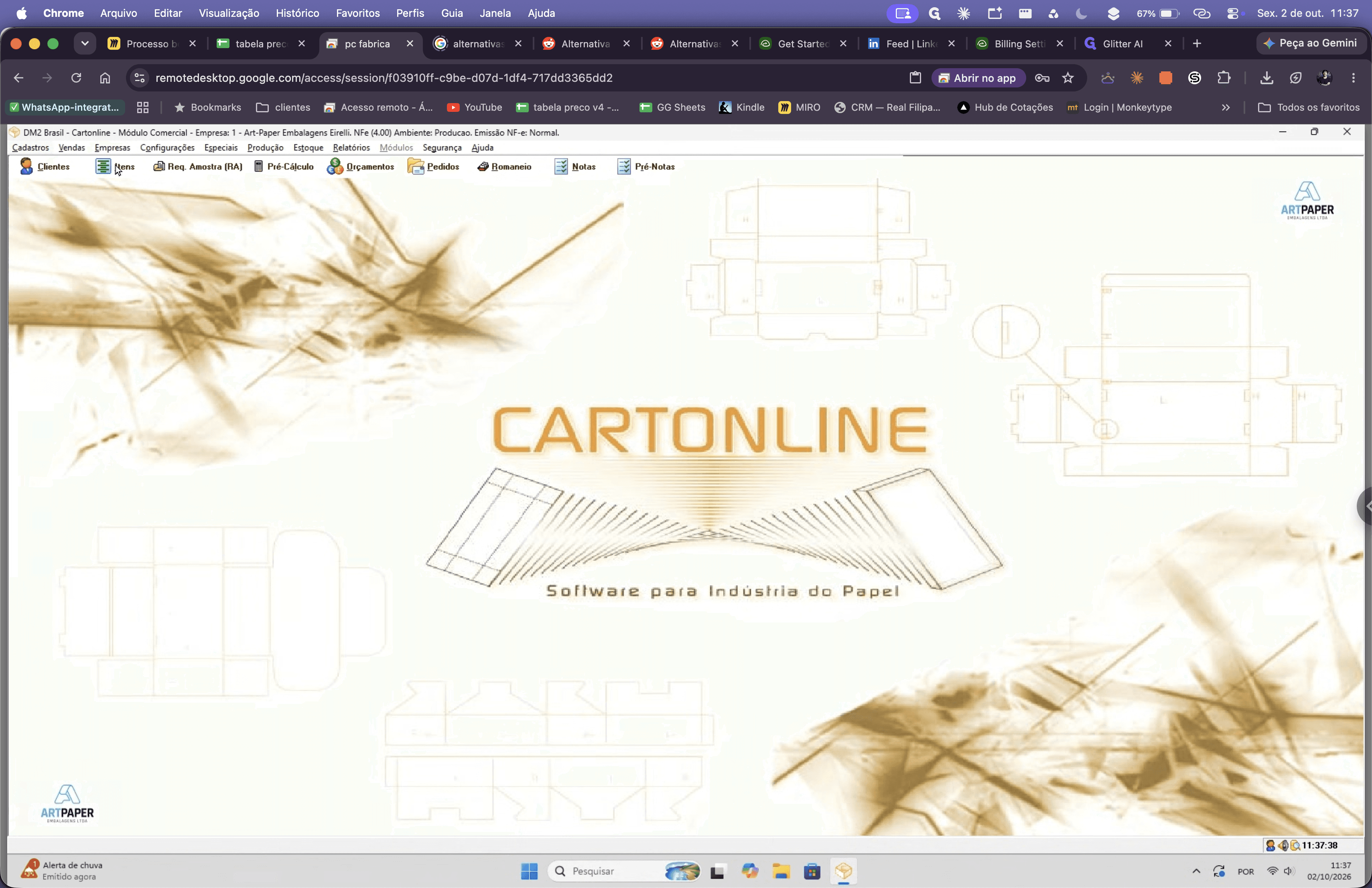
Task: Open the Copilot taskbar icon
Action: (x=749, y=871)
